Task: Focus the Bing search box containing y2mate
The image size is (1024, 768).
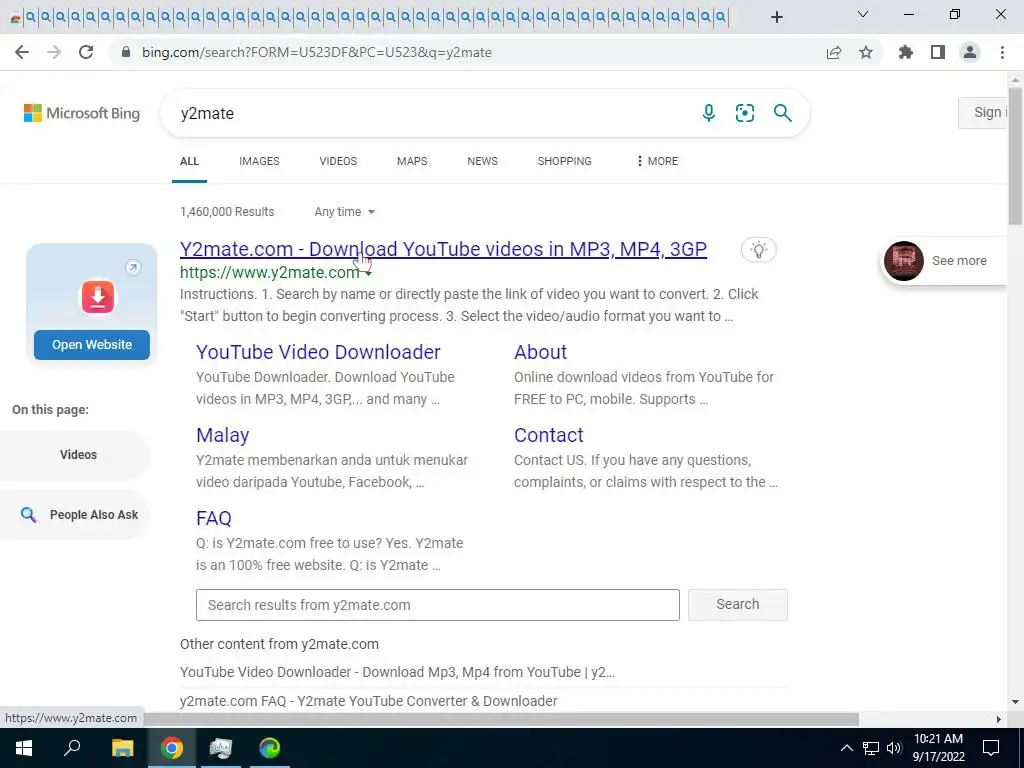Action: 431,113
